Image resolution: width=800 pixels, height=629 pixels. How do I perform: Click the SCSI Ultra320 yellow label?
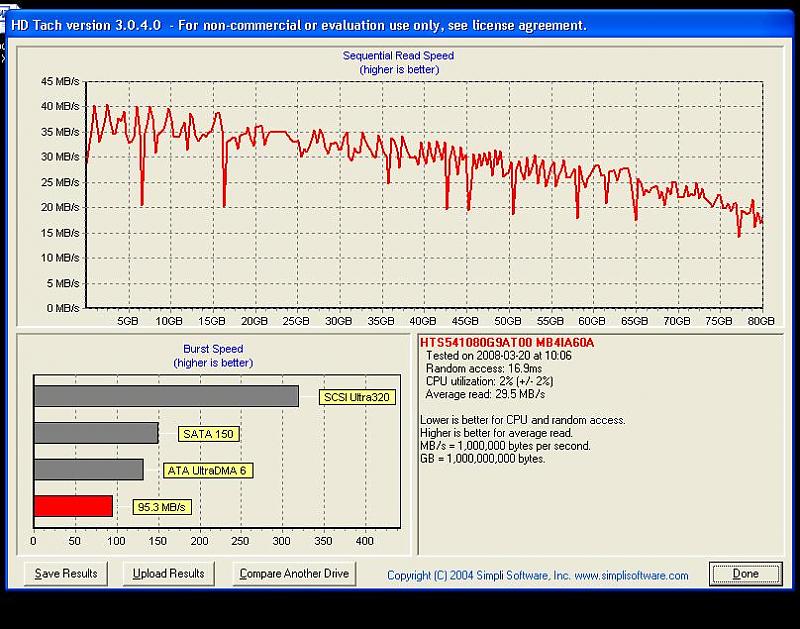click(x=357, y=397)
